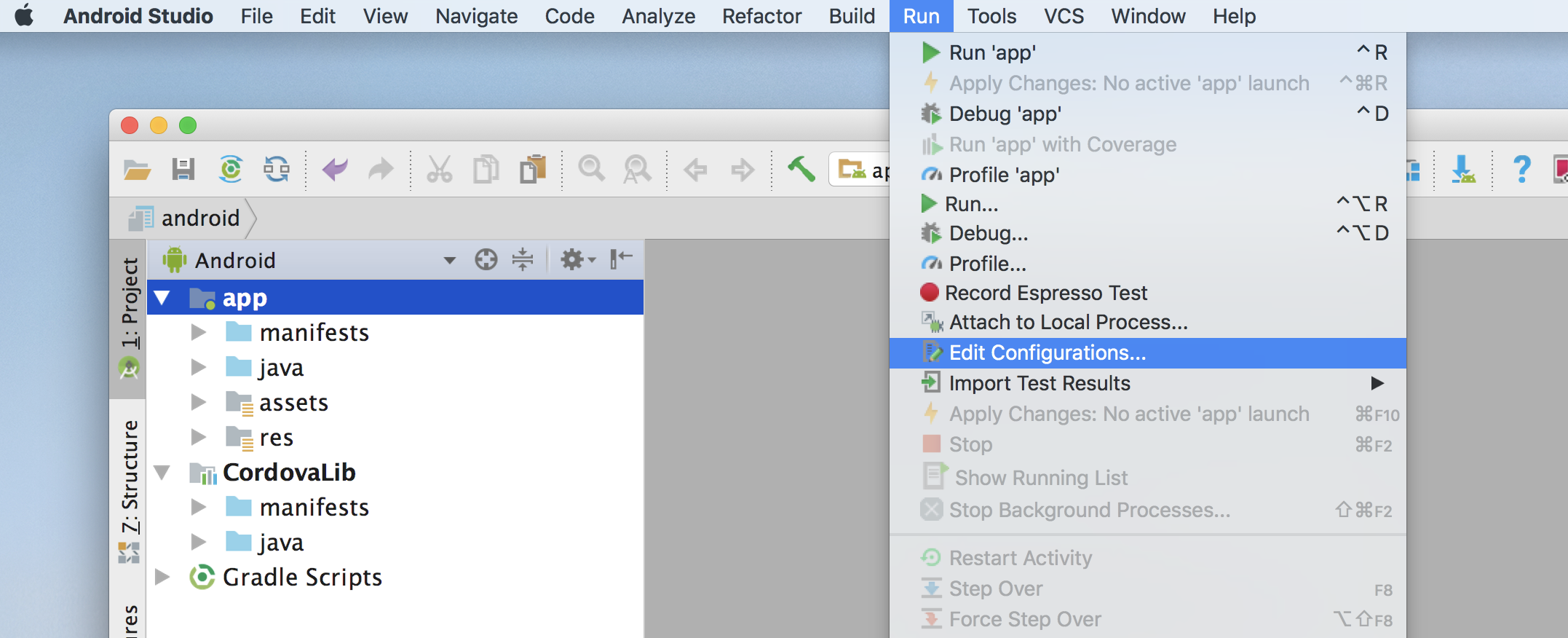Screen dimensions: 1568x638
Task: Click the Sync Project with Gradle icon
Action: pyautogui.click(x=231, y=170)
